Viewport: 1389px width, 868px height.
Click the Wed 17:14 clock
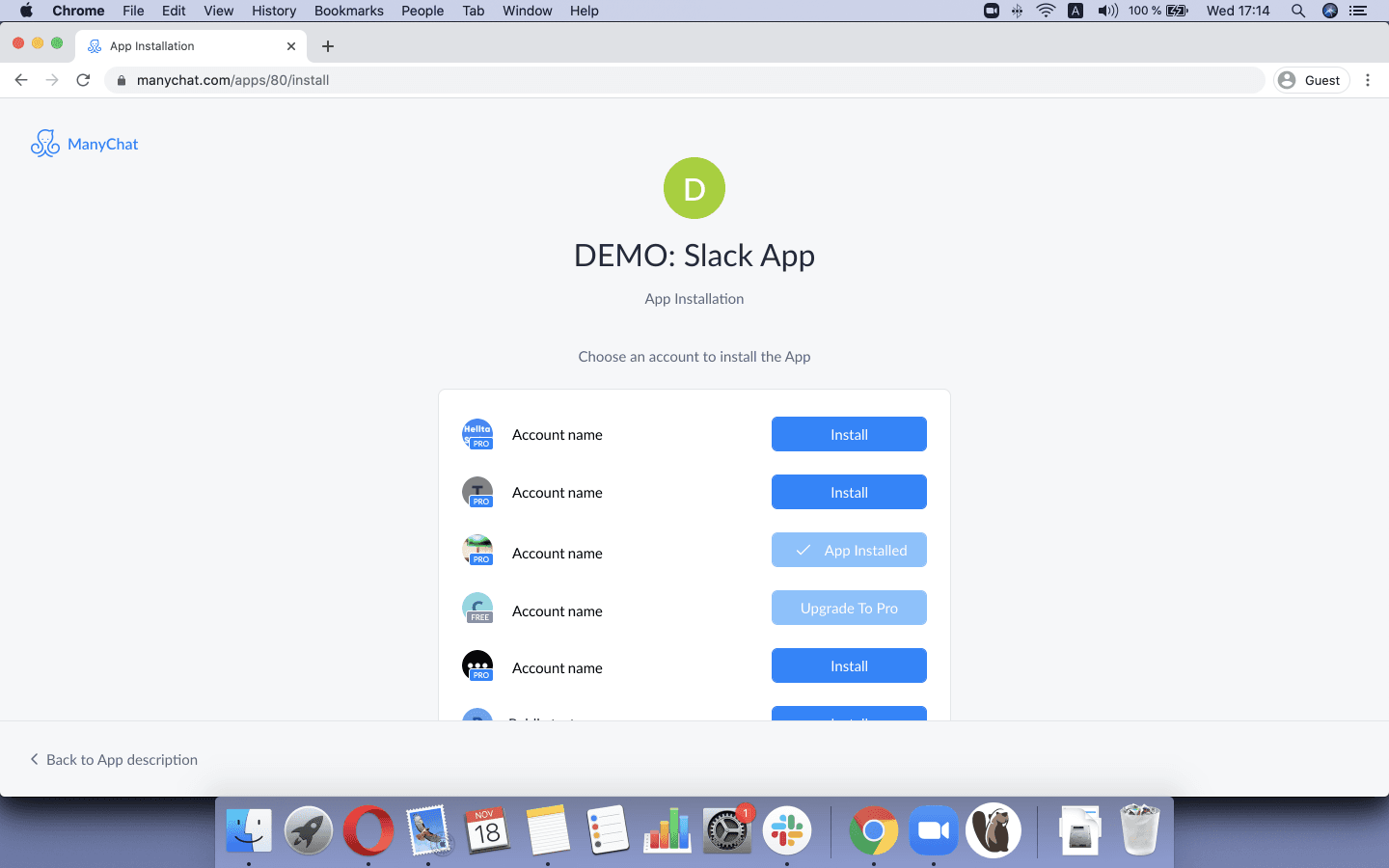[1238, 11]
